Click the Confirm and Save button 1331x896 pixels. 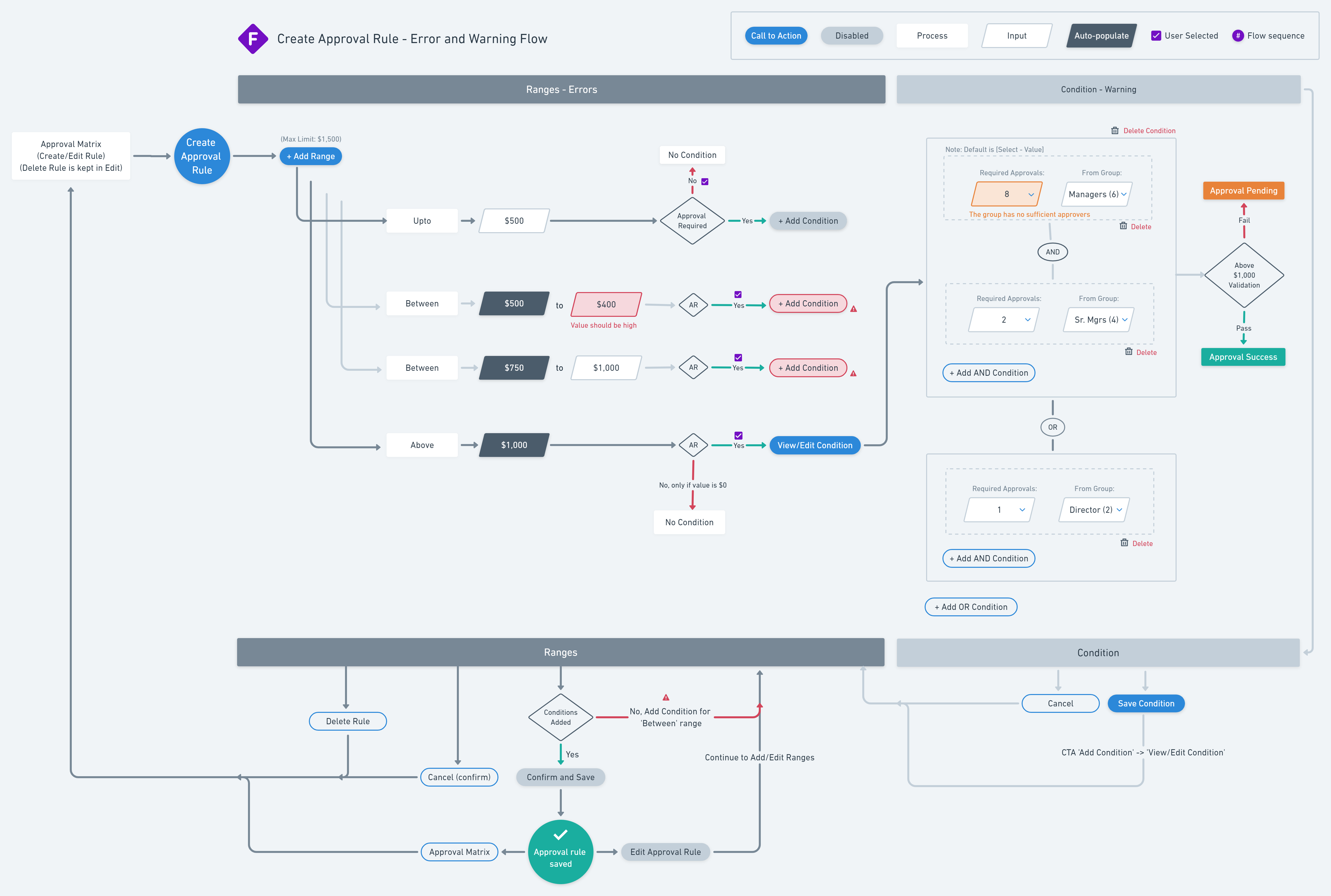point(560,777)
